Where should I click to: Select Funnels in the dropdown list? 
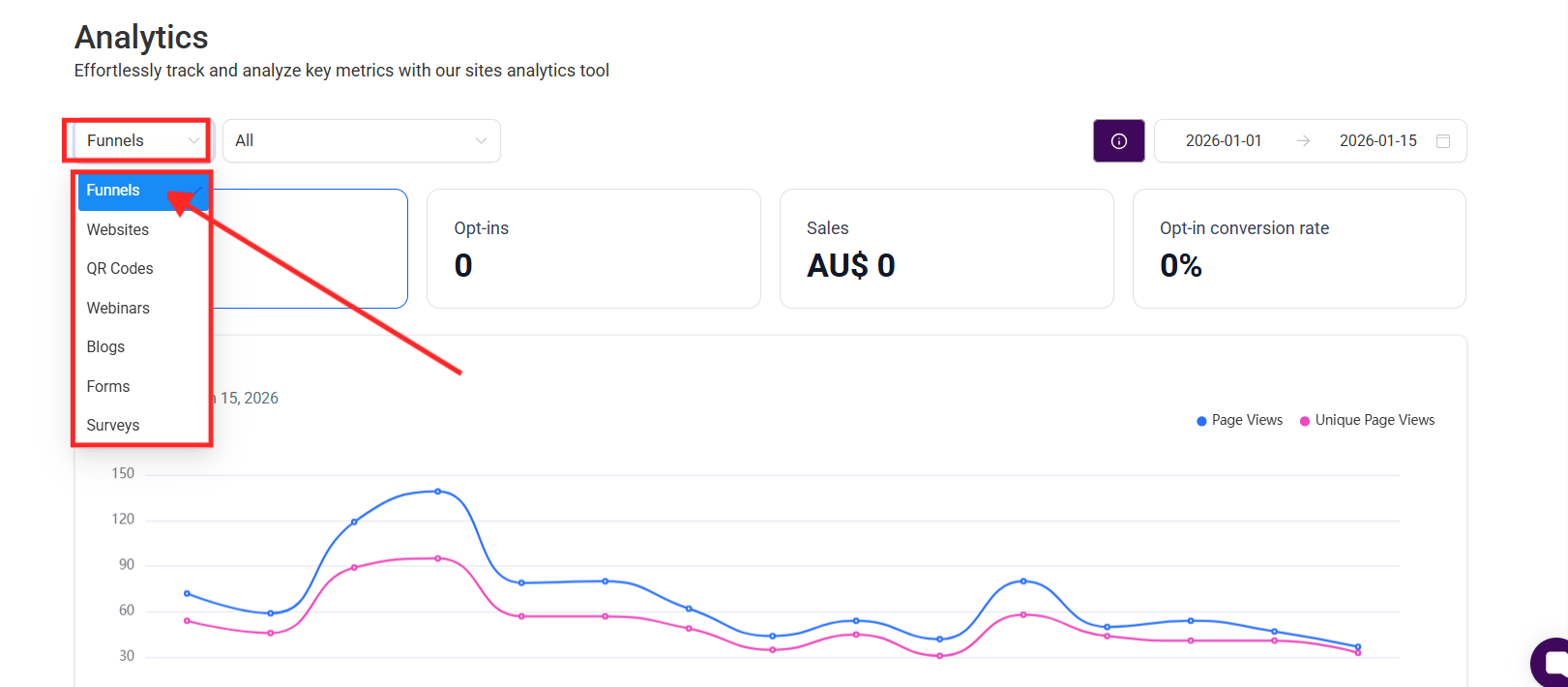pos(114,191)
